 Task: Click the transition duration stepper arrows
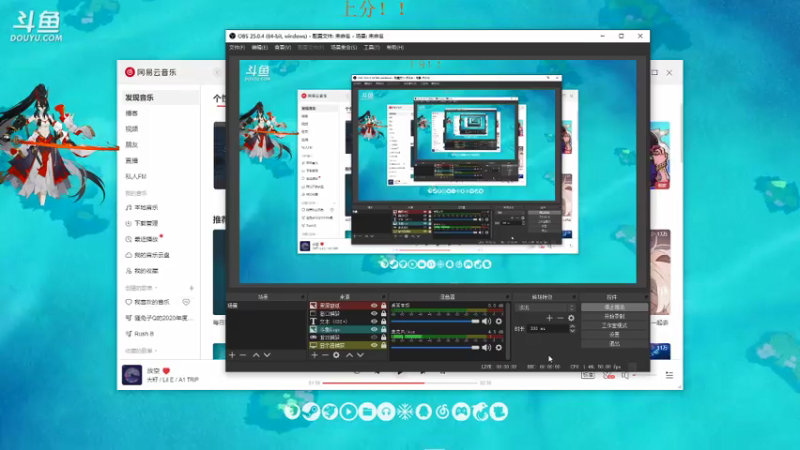point(572,329)
